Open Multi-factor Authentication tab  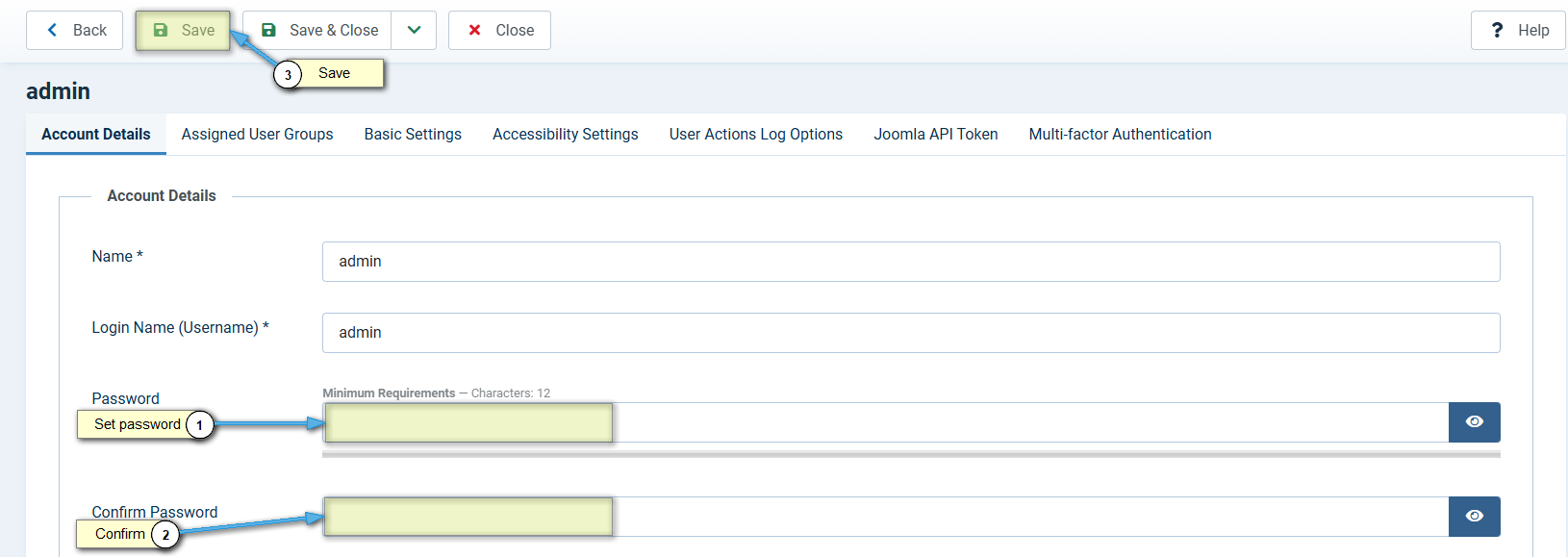coord(1120,135)
